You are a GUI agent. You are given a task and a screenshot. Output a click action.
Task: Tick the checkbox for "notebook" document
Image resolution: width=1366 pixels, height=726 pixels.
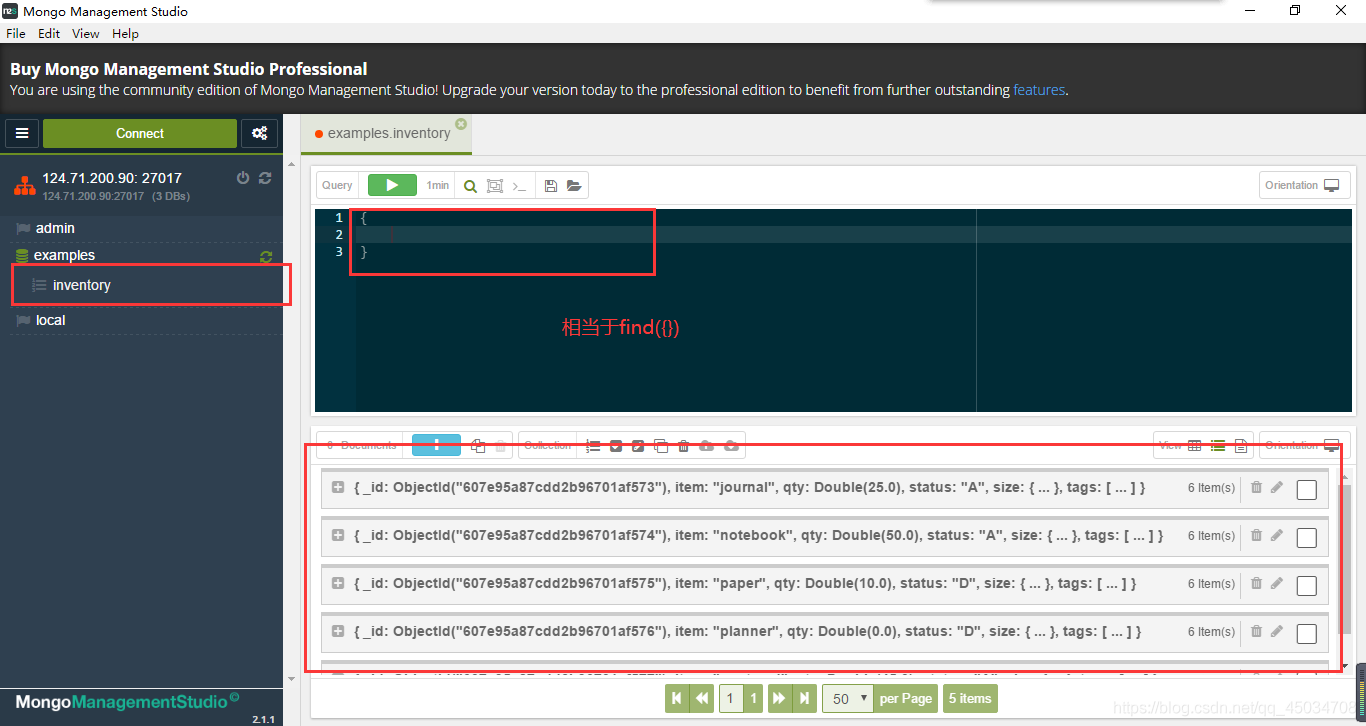[1306, 538]
